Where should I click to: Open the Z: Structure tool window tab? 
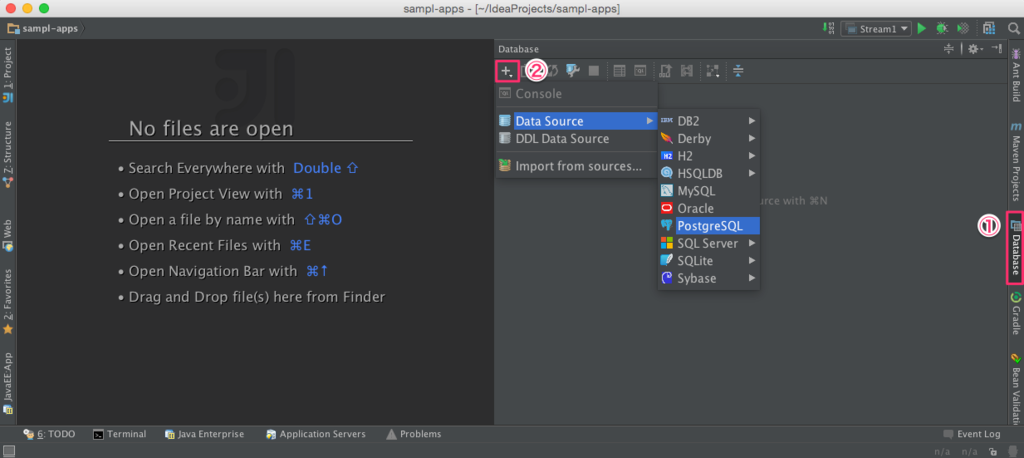tap(8, 155)
